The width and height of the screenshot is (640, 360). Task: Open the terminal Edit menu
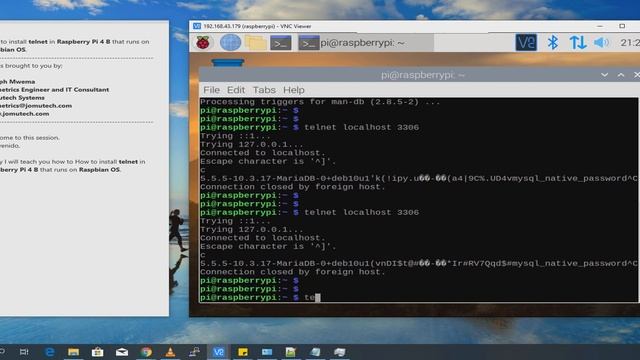[236, 90]
